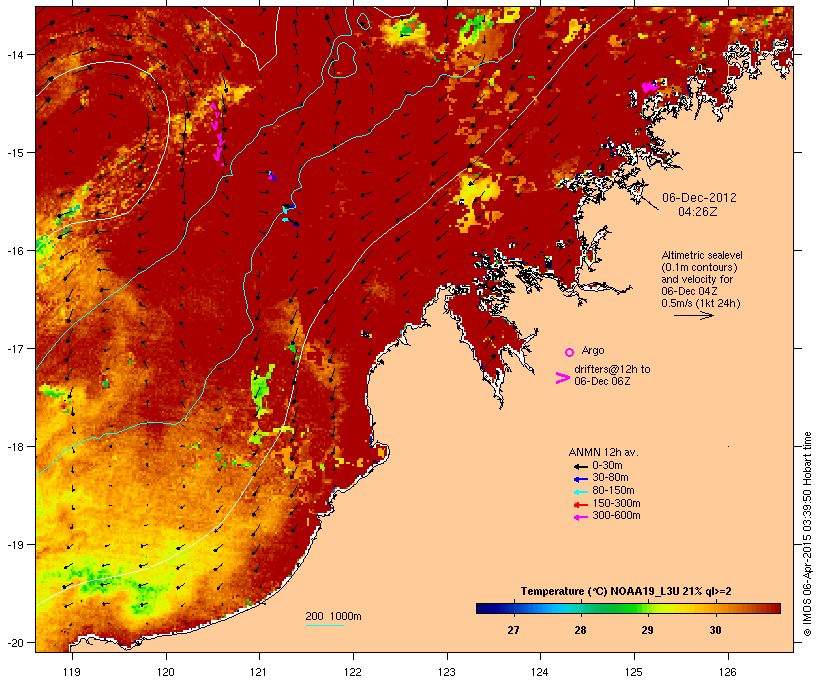Click colorbar tick label 29
Screen dimensions: 820x680
pyautogui.click(x=647, y=630)
